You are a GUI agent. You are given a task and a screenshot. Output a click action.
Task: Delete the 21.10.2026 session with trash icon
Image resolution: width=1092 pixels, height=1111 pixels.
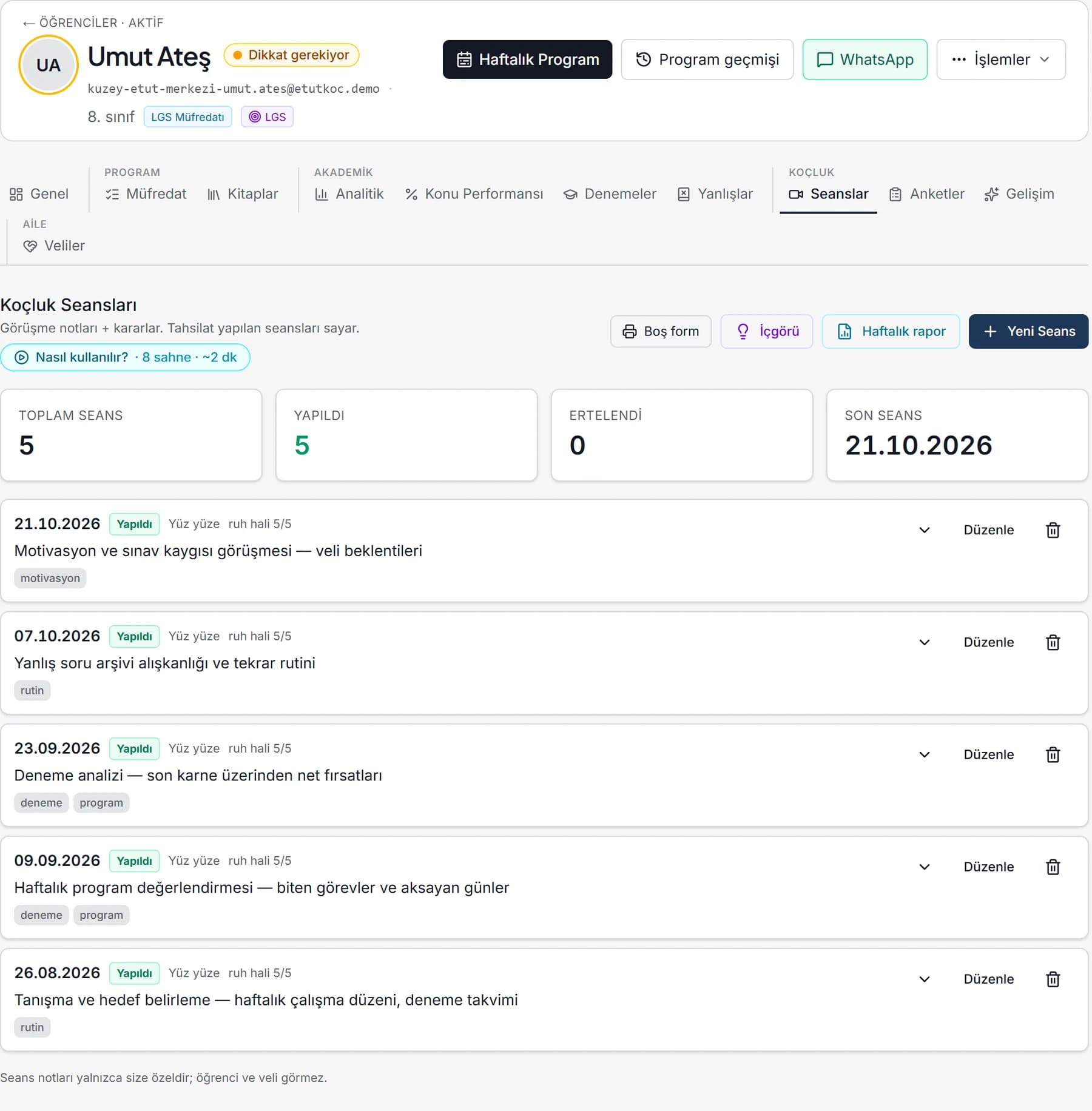(1053, 530)
